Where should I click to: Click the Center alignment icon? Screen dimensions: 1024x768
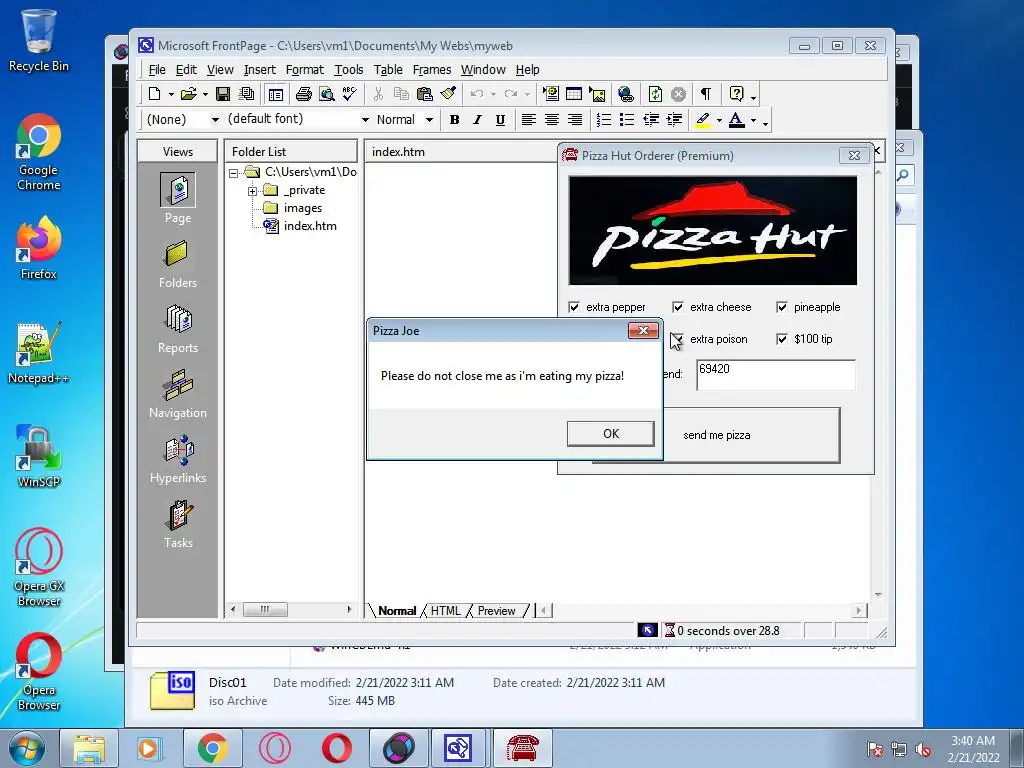552,120
